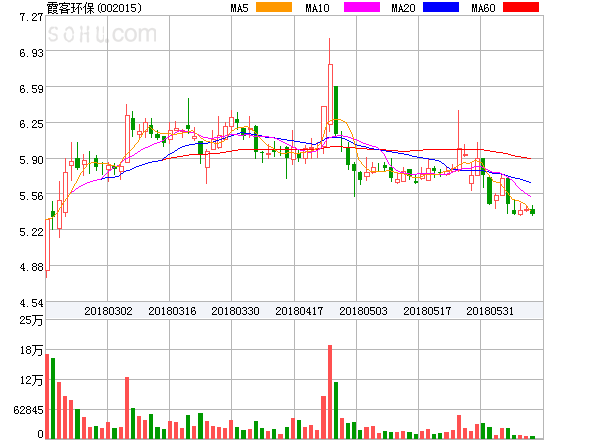Click the 25万 volume axis label
This screenshot has width=600, height=440.
(x=31, y=319)
